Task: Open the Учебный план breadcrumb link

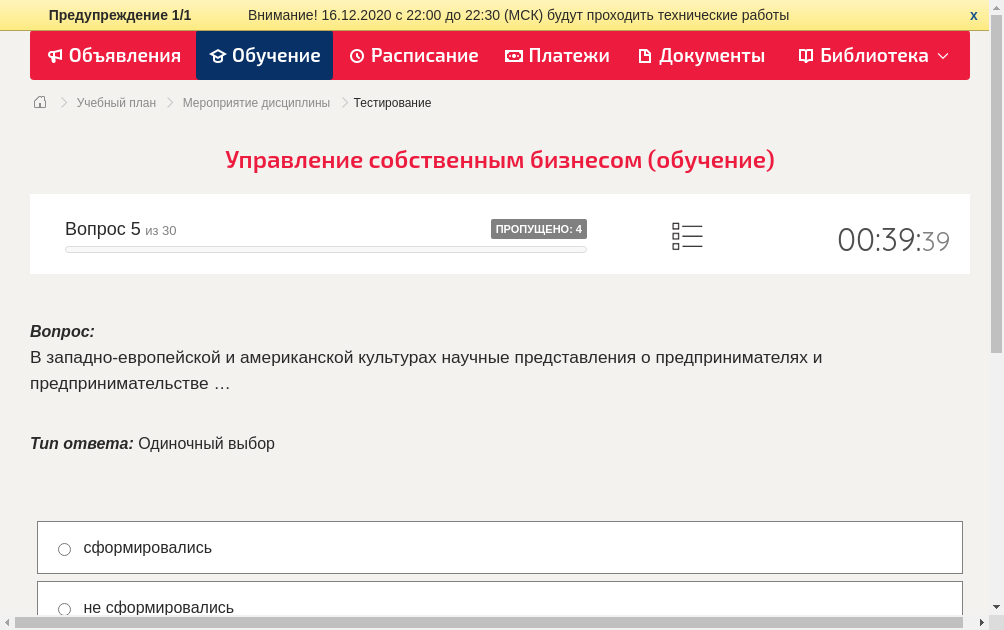Action: [x=116, y=103]
